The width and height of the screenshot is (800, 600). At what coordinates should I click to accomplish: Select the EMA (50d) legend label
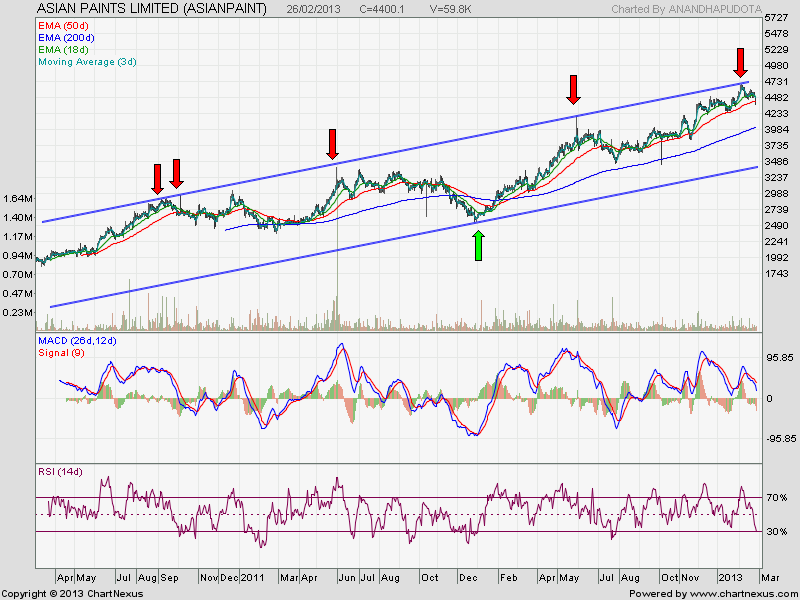click(x=63, y=26)
